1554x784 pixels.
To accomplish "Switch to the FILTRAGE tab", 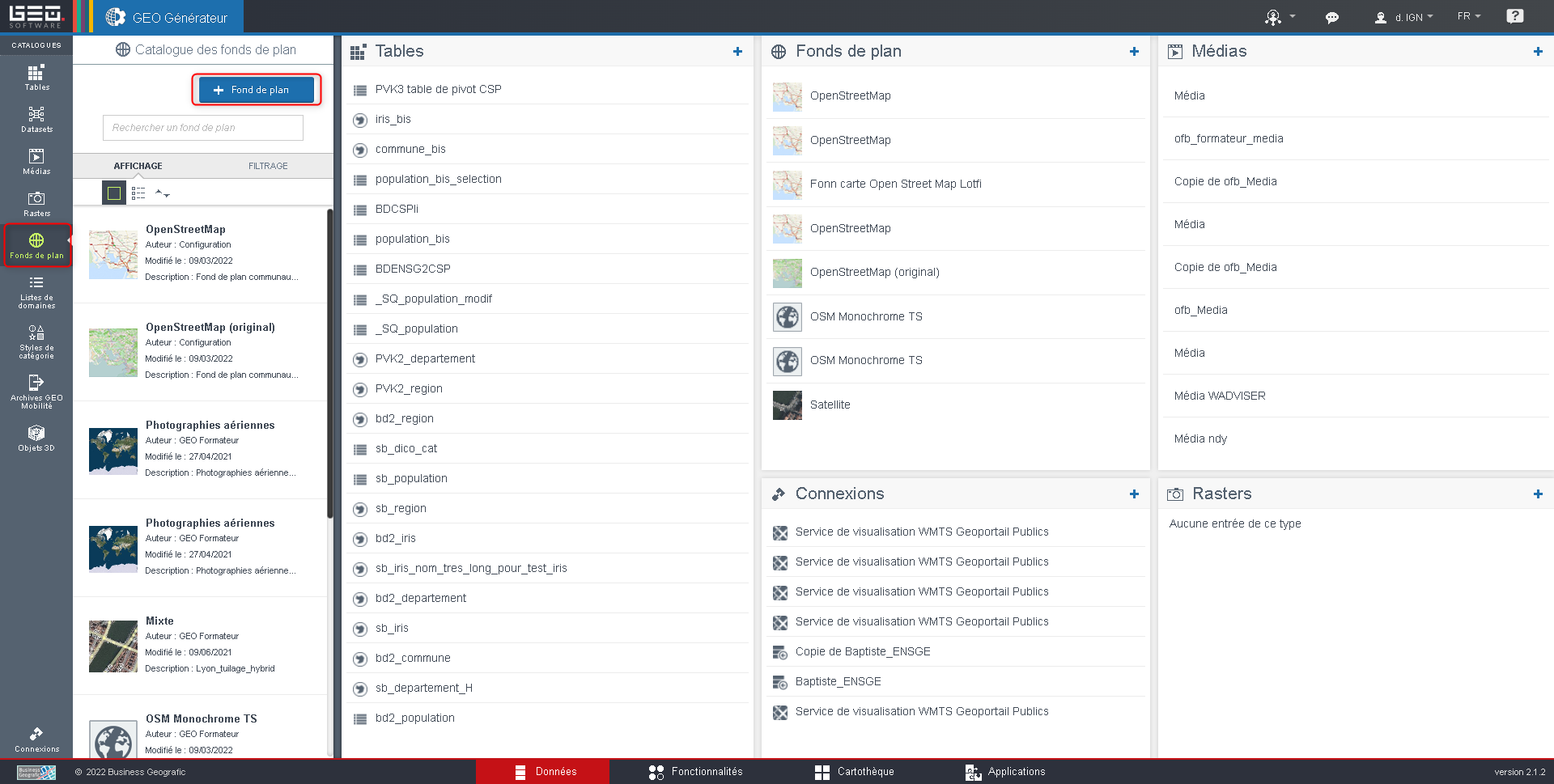I will [268, 166].
